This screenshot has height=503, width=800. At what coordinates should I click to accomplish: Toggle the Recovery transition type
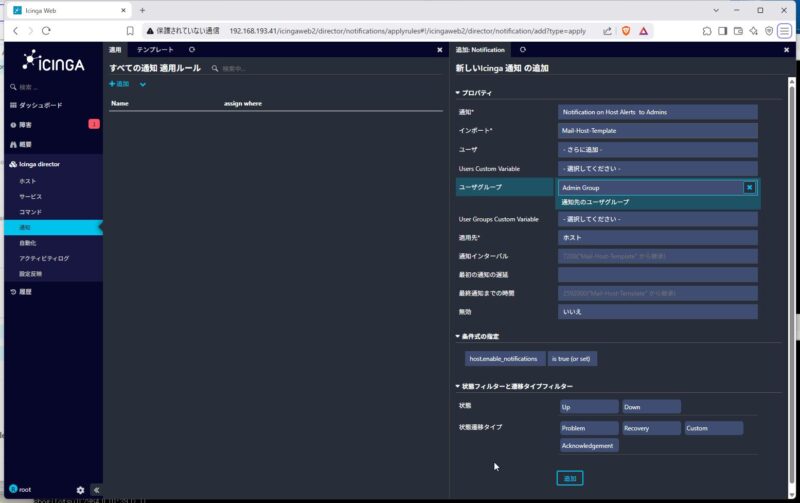pos(652,428)
